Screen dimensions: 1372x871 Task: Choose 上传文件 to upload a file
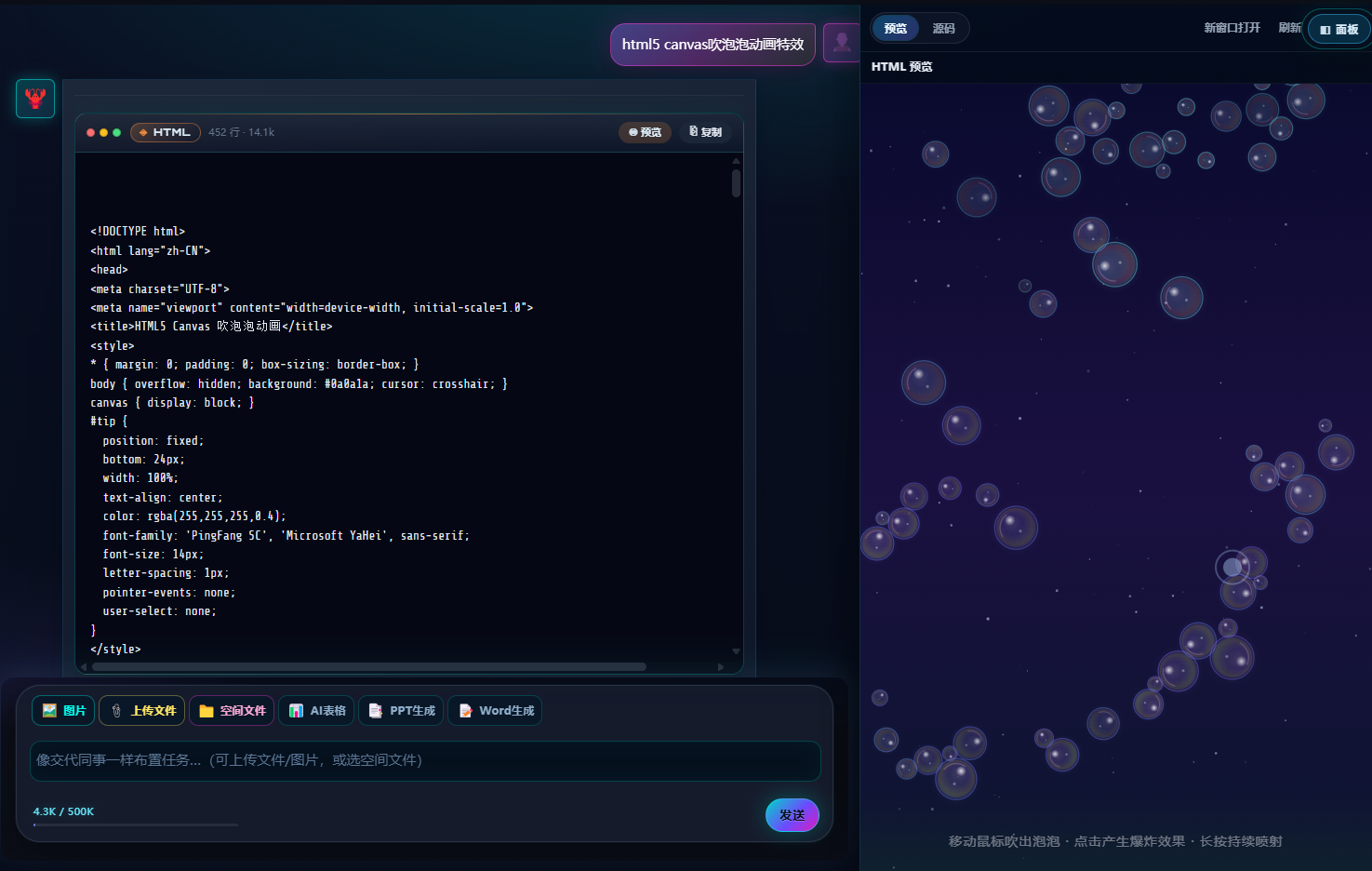pos(143,711)
